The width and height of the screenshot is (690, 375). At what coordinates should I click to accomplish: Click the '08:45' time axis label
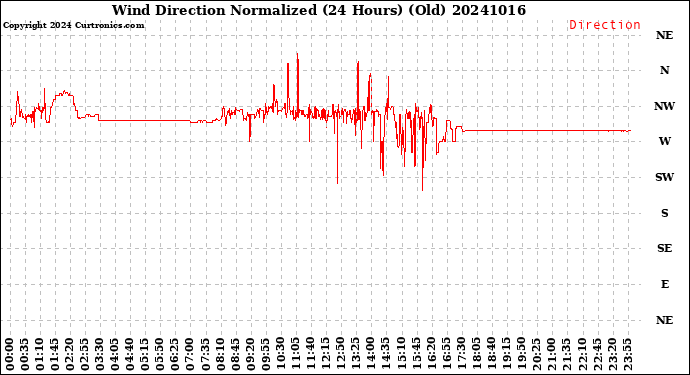click(236, 354)
